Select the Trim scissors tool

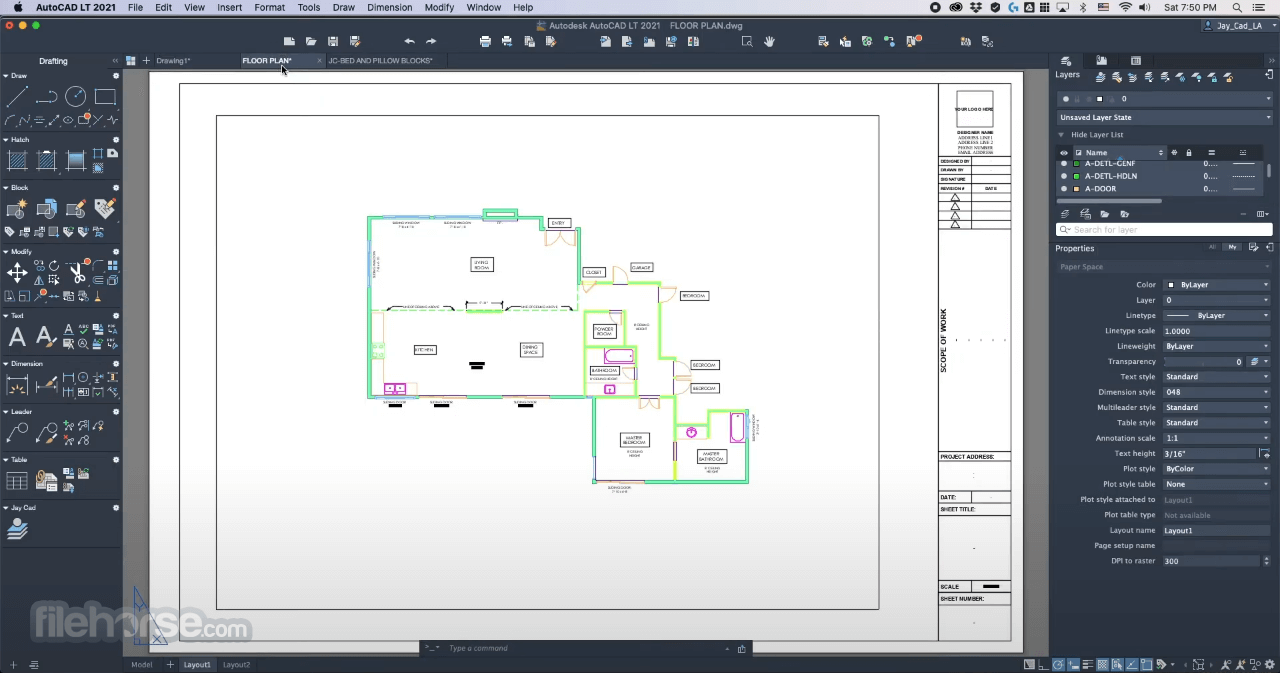coord(76,273)
